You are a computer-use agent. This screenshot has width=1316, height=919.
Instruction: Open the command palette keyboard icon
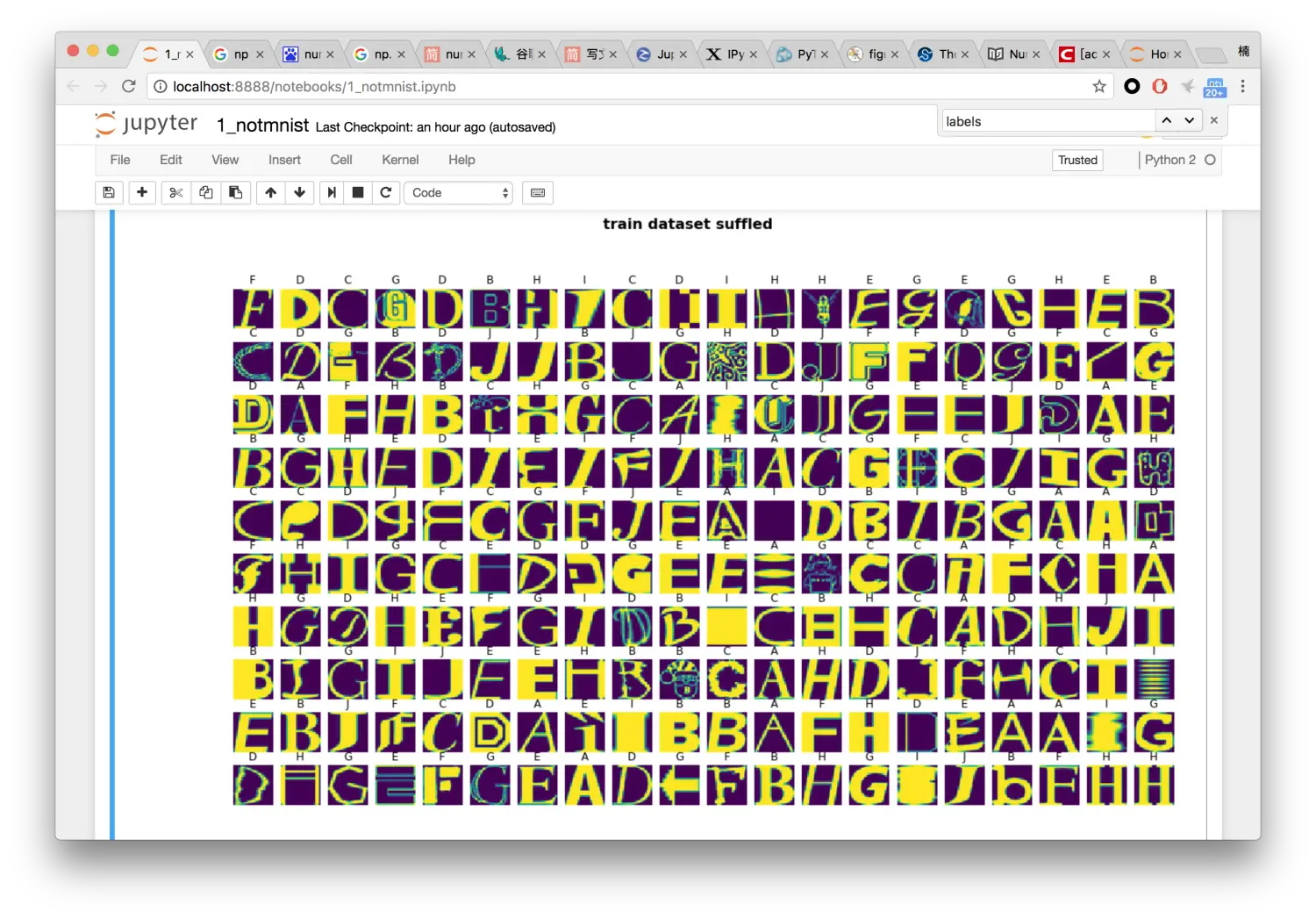point(538,192)
